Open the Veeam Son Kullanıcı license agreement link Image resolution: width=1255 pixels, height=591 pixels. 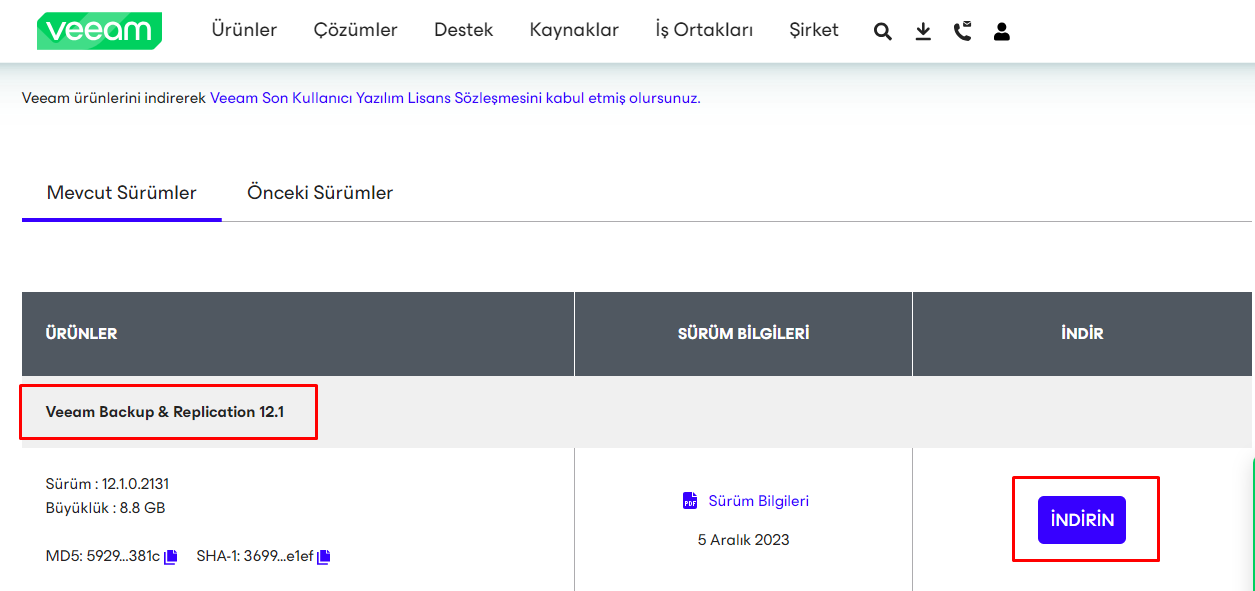(x=455, y=98)
